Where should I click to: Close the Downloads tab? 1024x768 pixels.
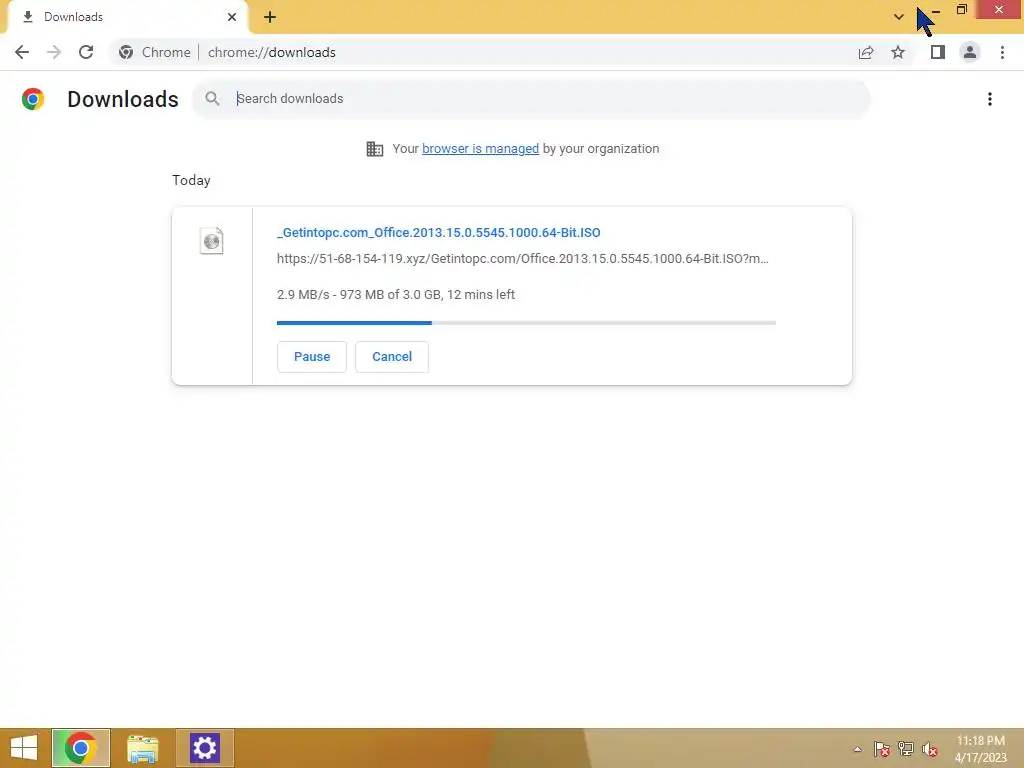[232, 17]
